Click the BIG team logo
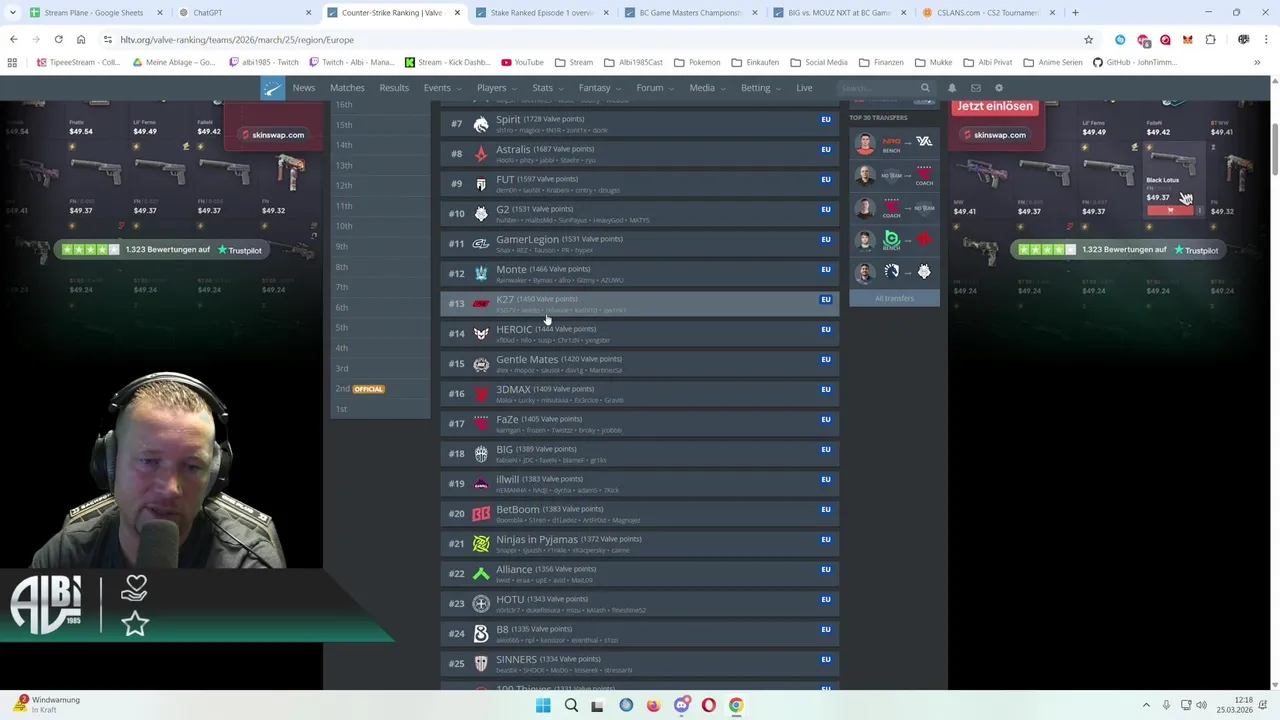 (x=481, y=454)
